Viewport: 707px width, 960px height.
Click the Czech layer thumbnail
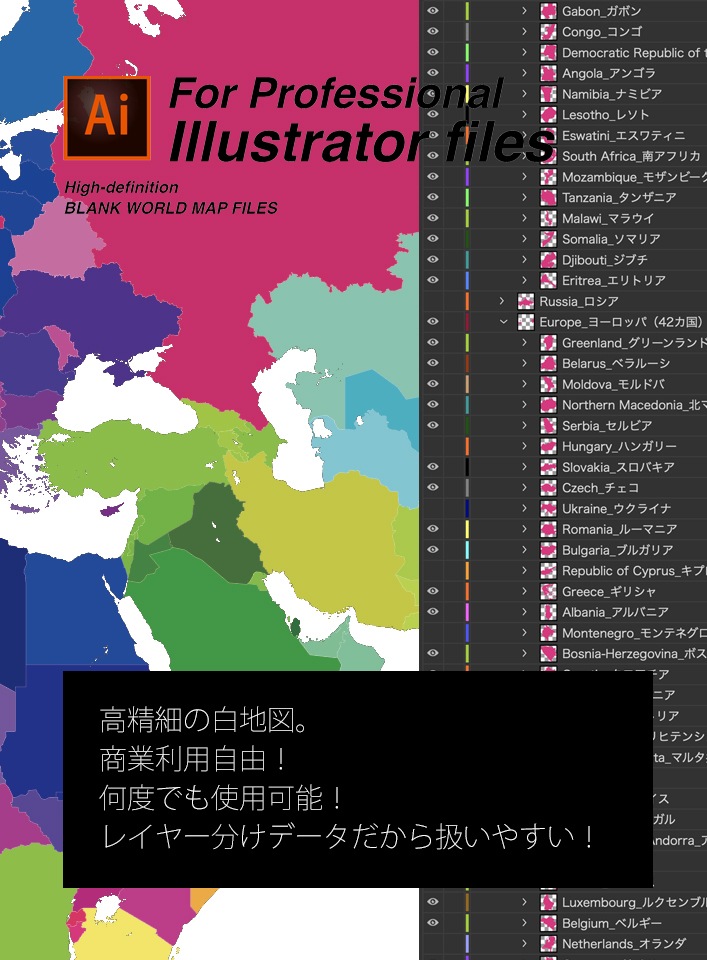[548, 487]
